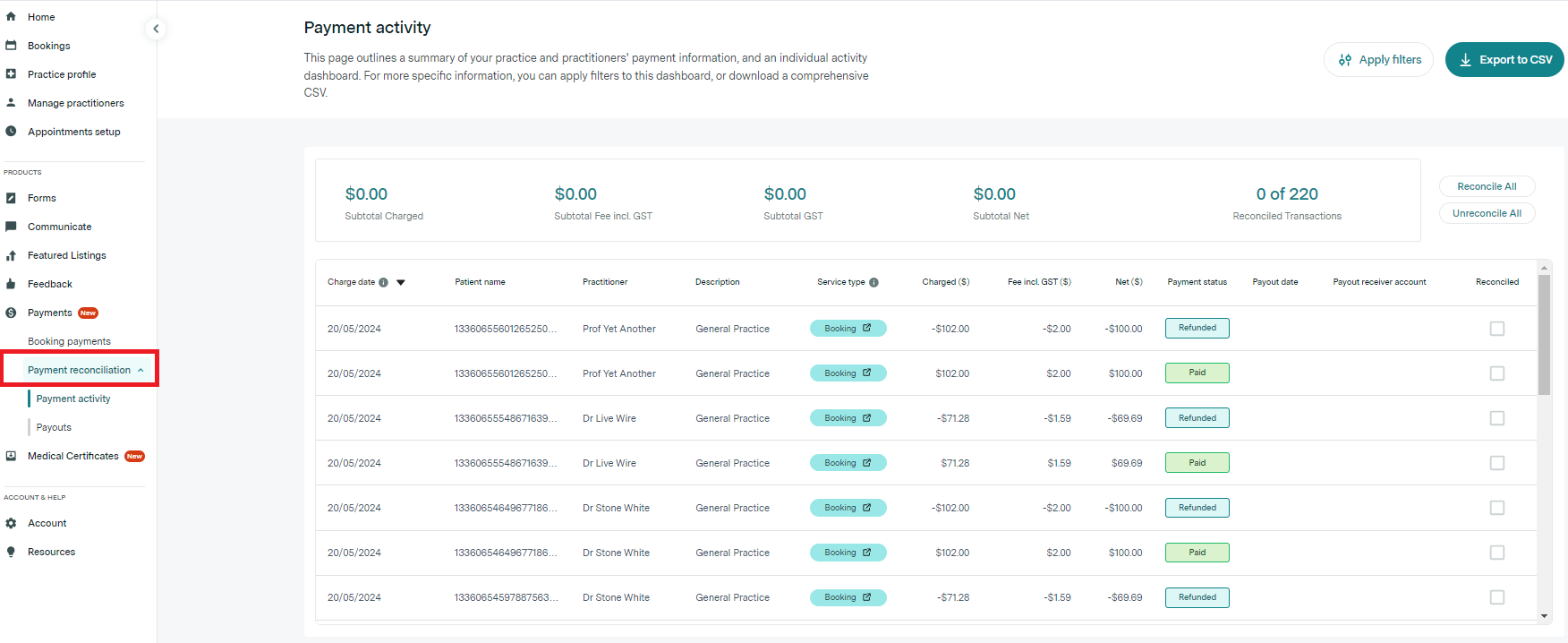Tick Reconciled checkbox for -$71.28 Dr Stone White row
Image resolution: width=1568 pixels, height=643 pixels.
click(1496, 597)
